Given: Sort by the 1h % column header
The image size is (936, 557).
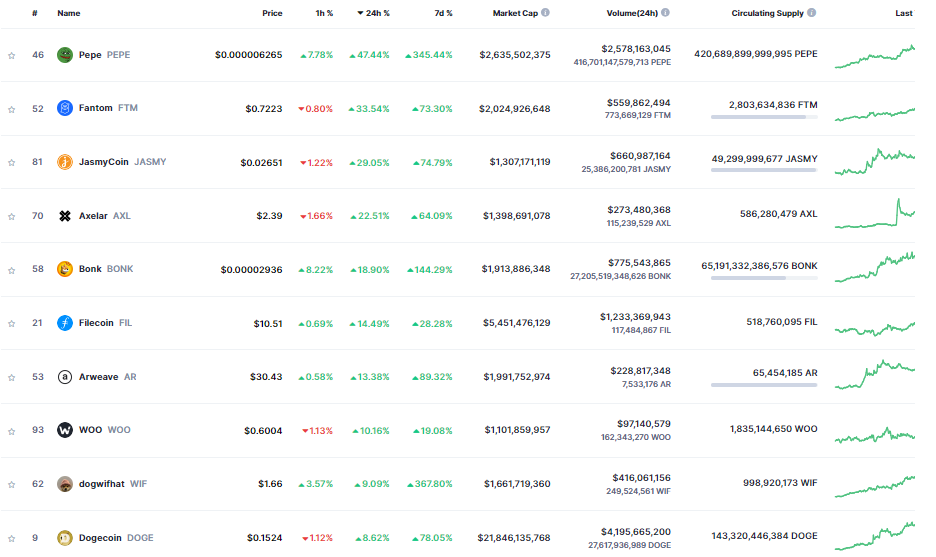Looking at the screenshot, I should [x=324, y=13].
